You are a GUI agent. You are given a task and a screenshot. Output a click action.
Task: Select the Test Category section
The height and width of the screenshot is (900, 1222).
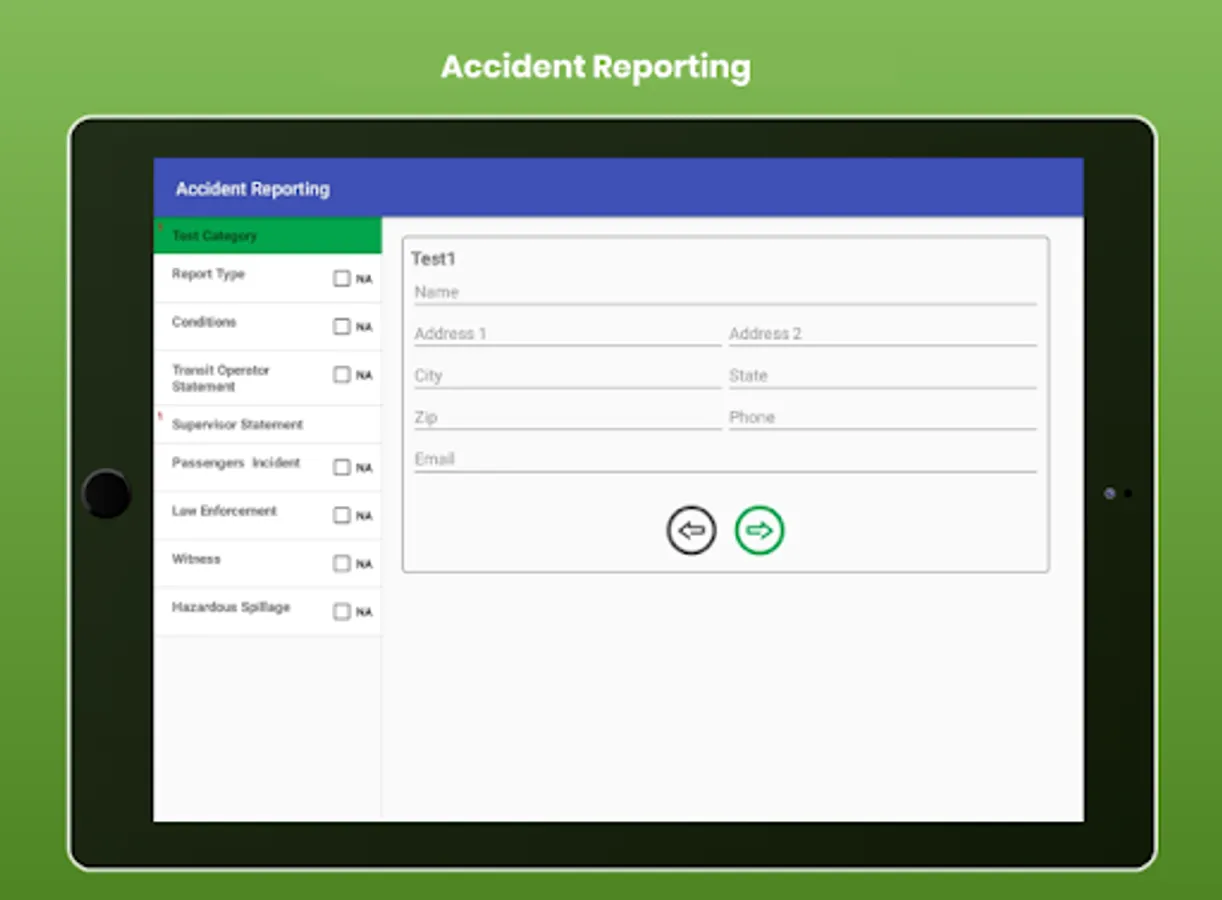pos(267,236)
